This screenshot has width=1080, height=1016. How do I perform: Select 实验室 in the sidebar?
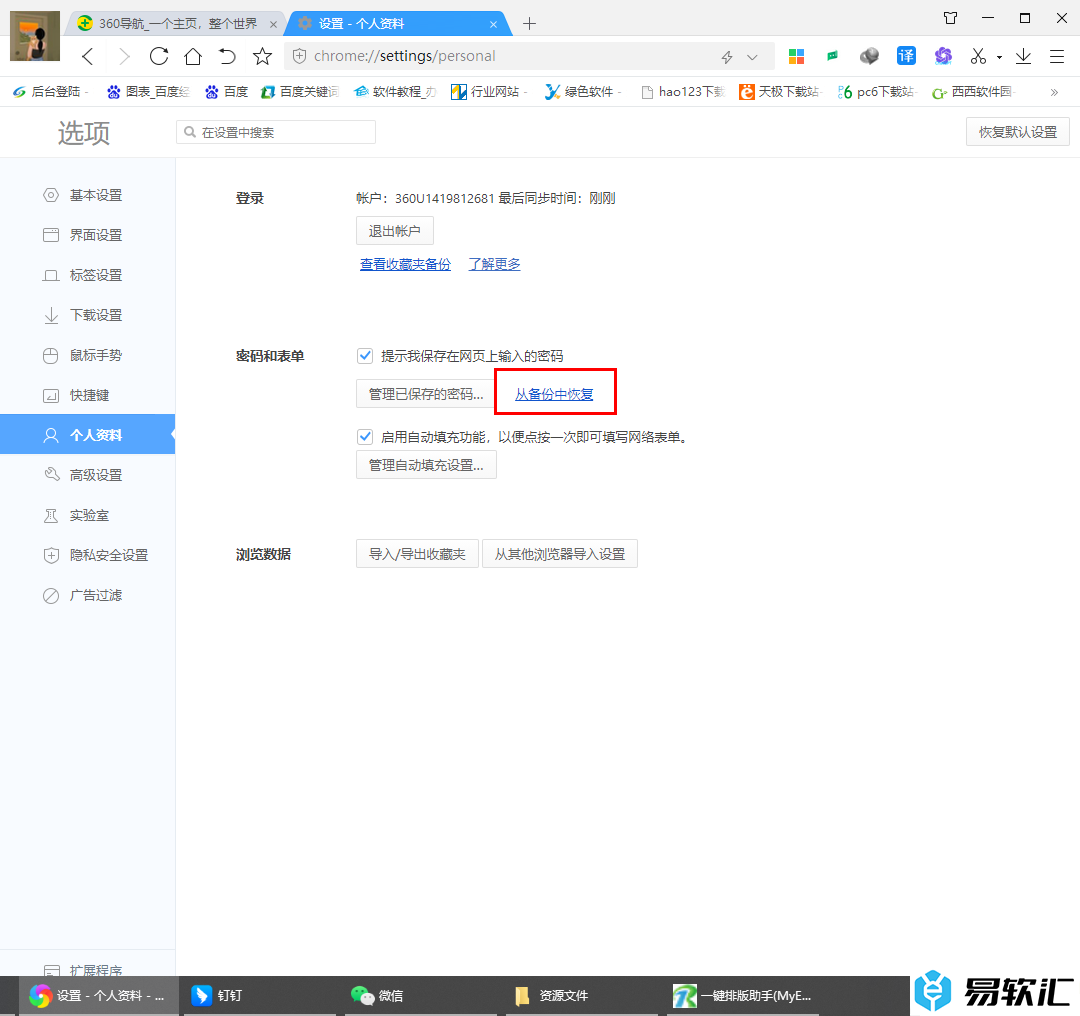pyautogui.click(x=87, y=515)
